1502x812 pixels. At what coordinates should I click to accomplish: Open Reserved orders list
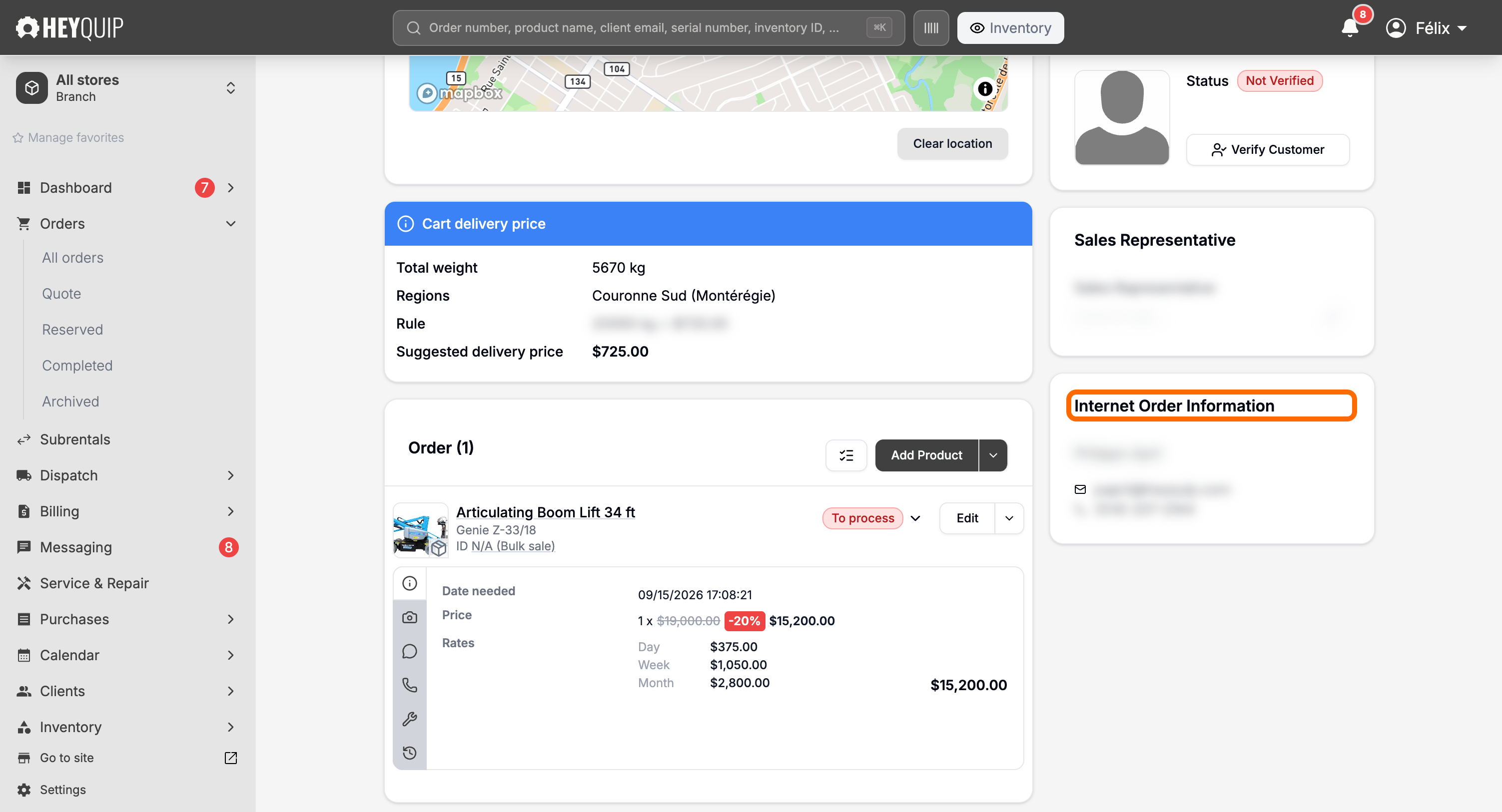(x=72, y=330)
